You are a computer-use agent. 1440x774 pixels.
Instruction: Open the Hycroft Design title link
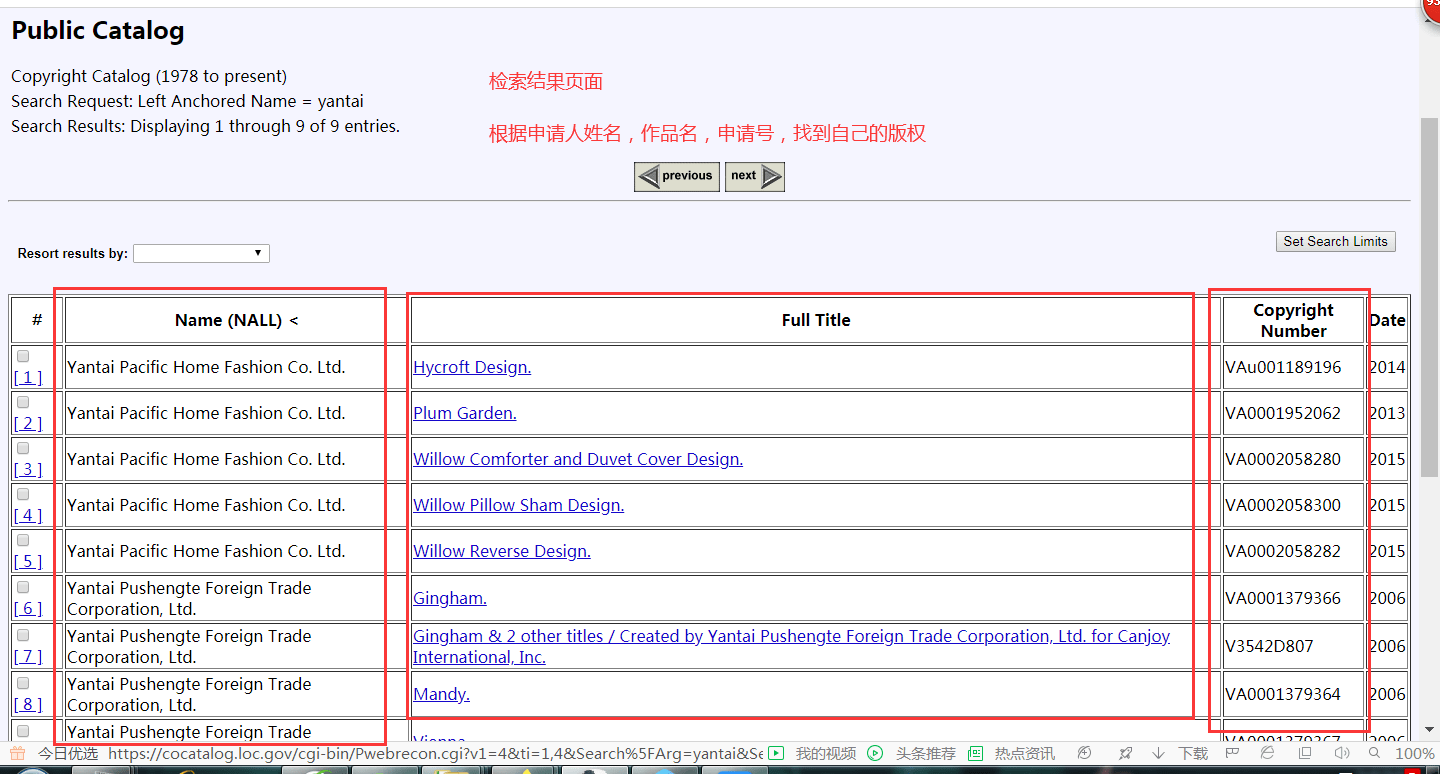pyautogui.click(x=471, y=367)
